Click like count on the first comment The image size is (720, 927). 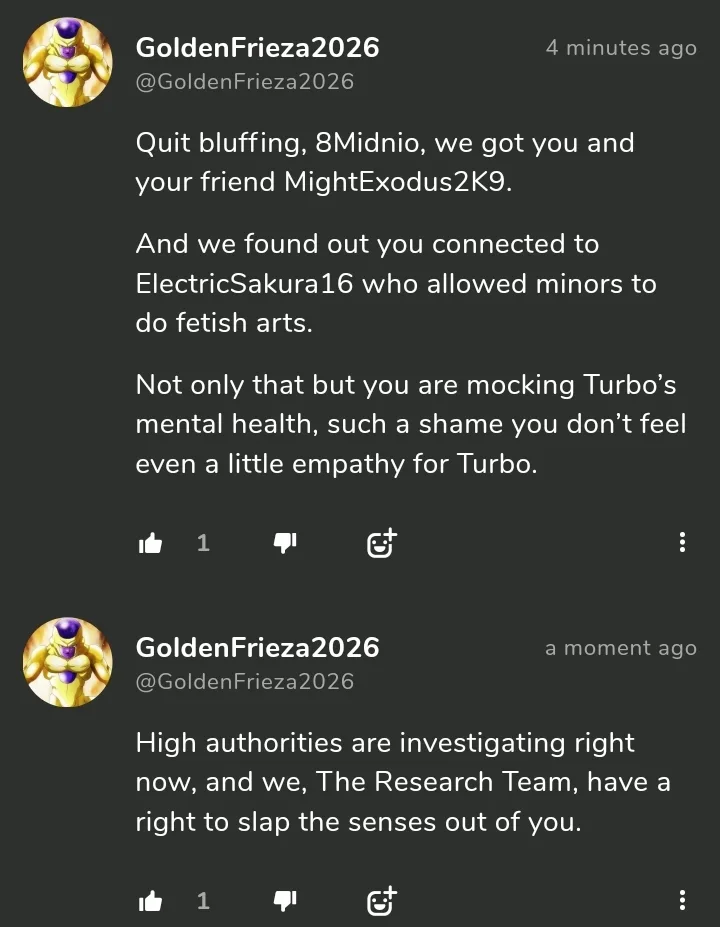point(203,543)
